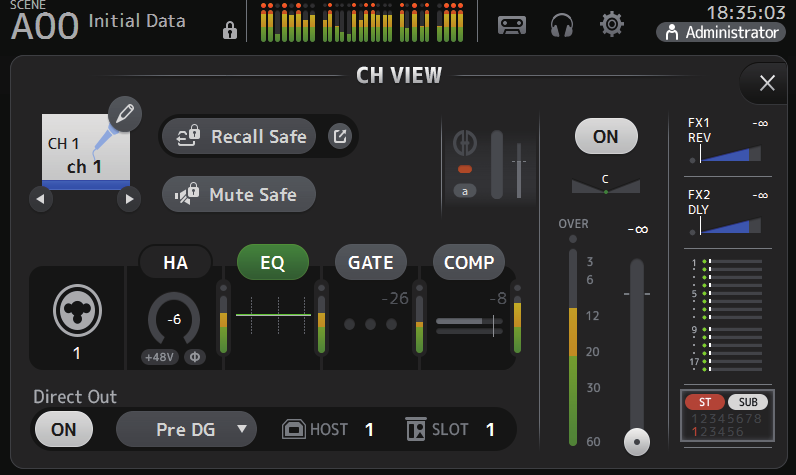Open the COMP section
This screenshot has width=796, height=475.
(469, 262)
